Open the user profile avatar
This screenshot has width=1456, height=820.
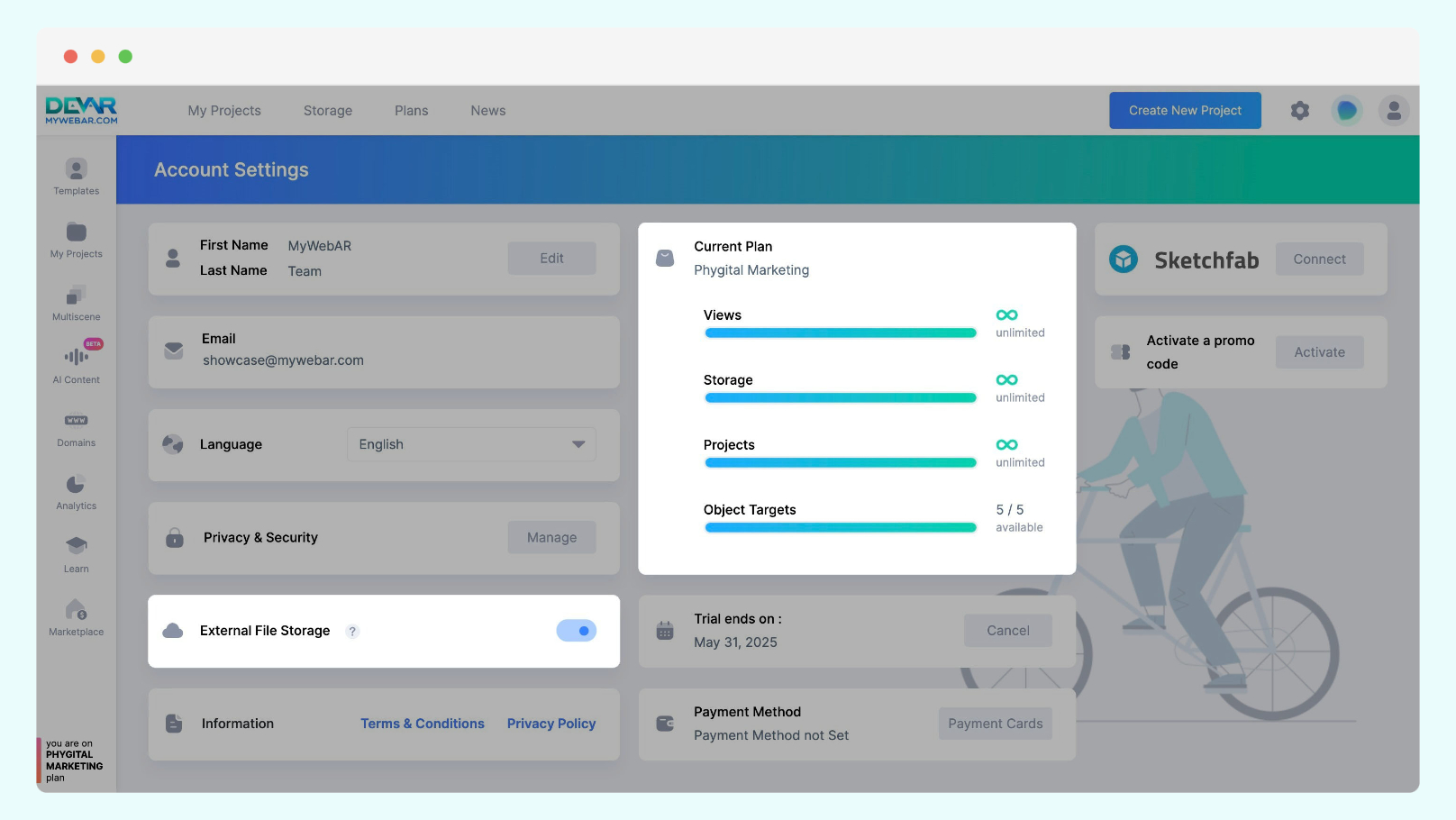click(1393, 111)
